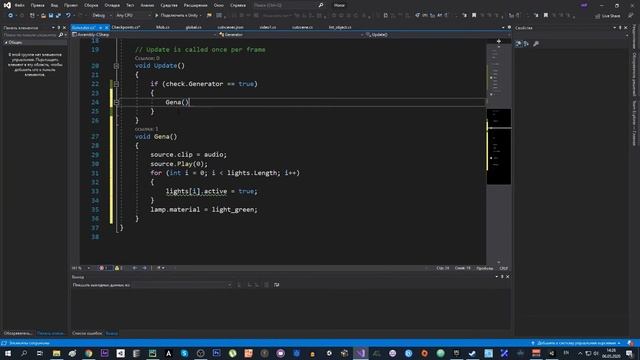Viewport: 640px width, 360px height.
Task: Open the notification center in the taskbar
Action: pyautogui.click(x=630, y=353)
